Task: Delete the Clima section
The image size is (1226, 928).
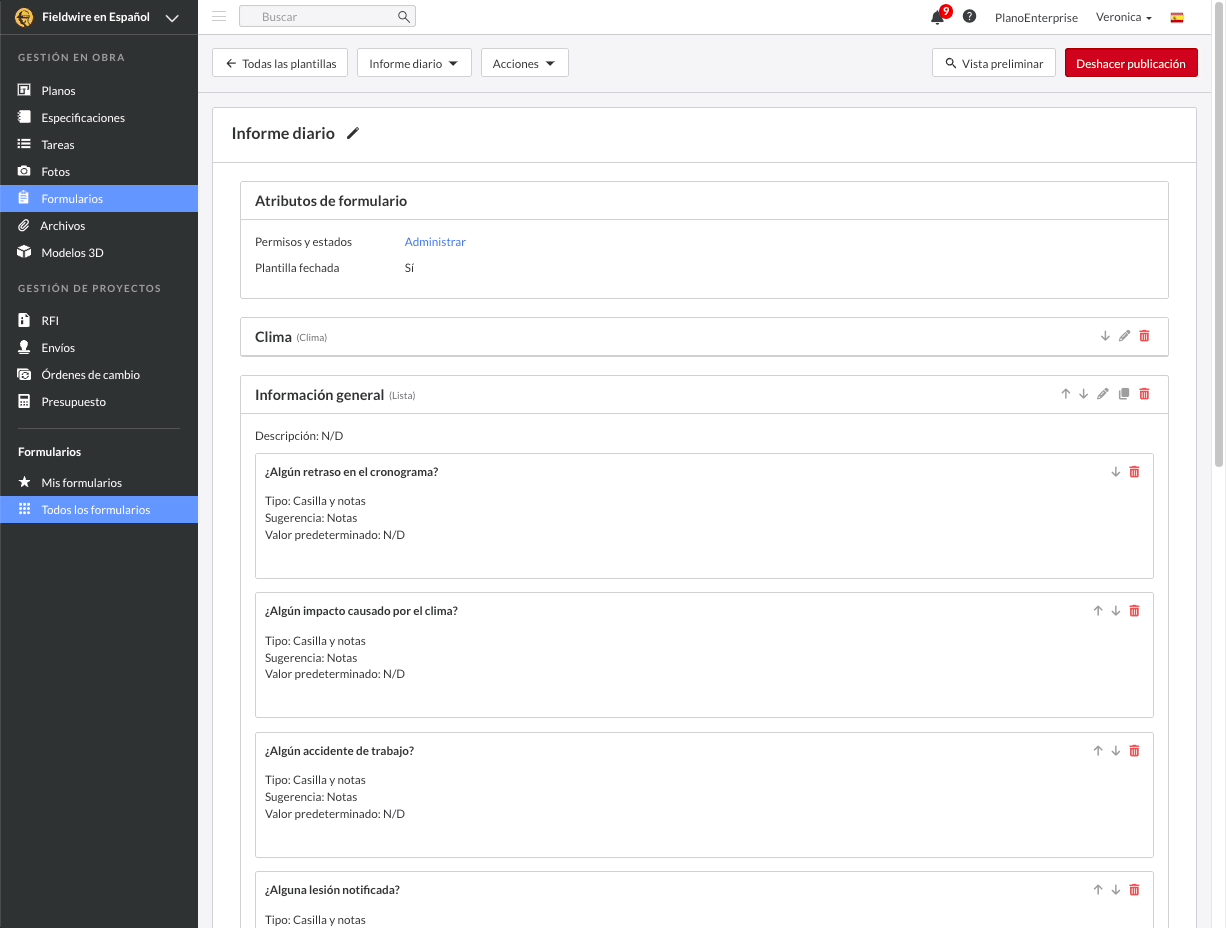Action: click(x=1144, y=337)
